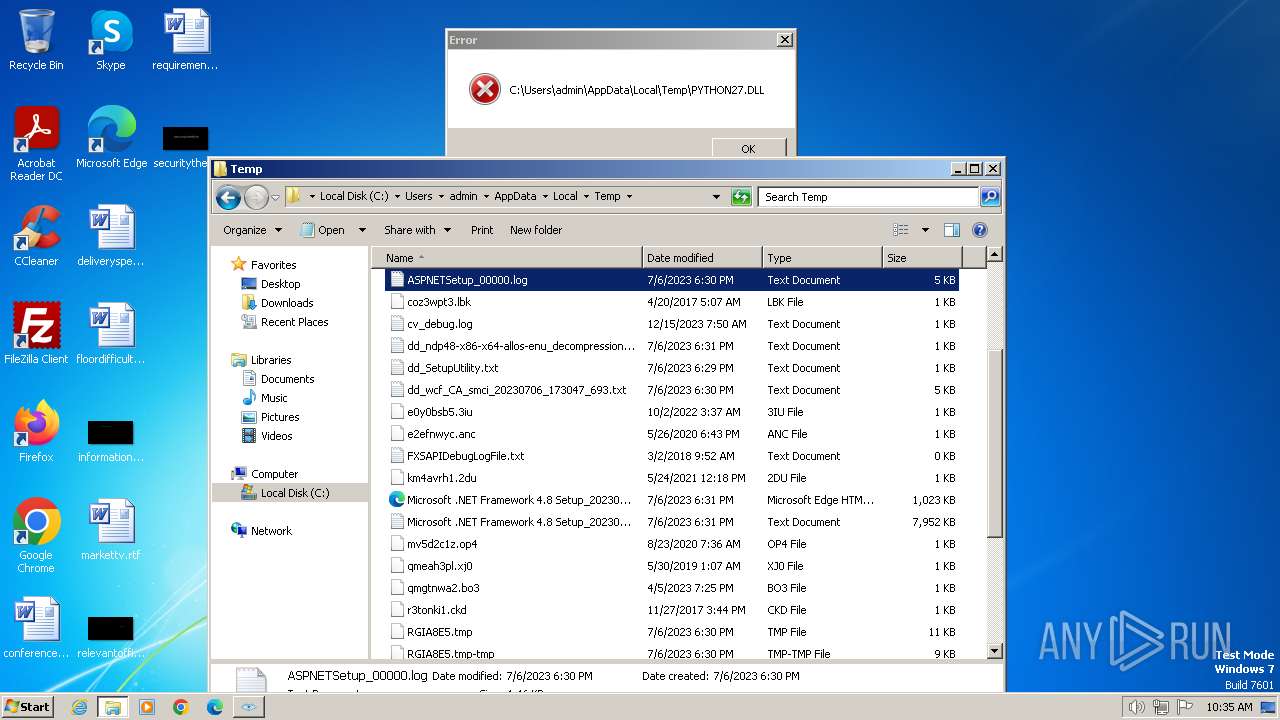Click the change view icon

click(x=900, y=230)
